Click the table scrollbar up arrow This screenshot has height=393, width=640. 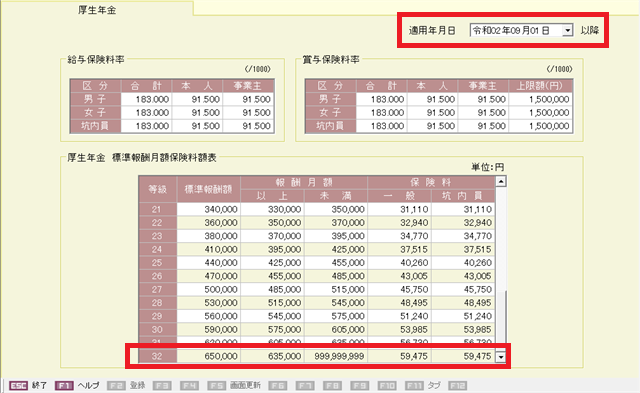(x=501, y=181)
